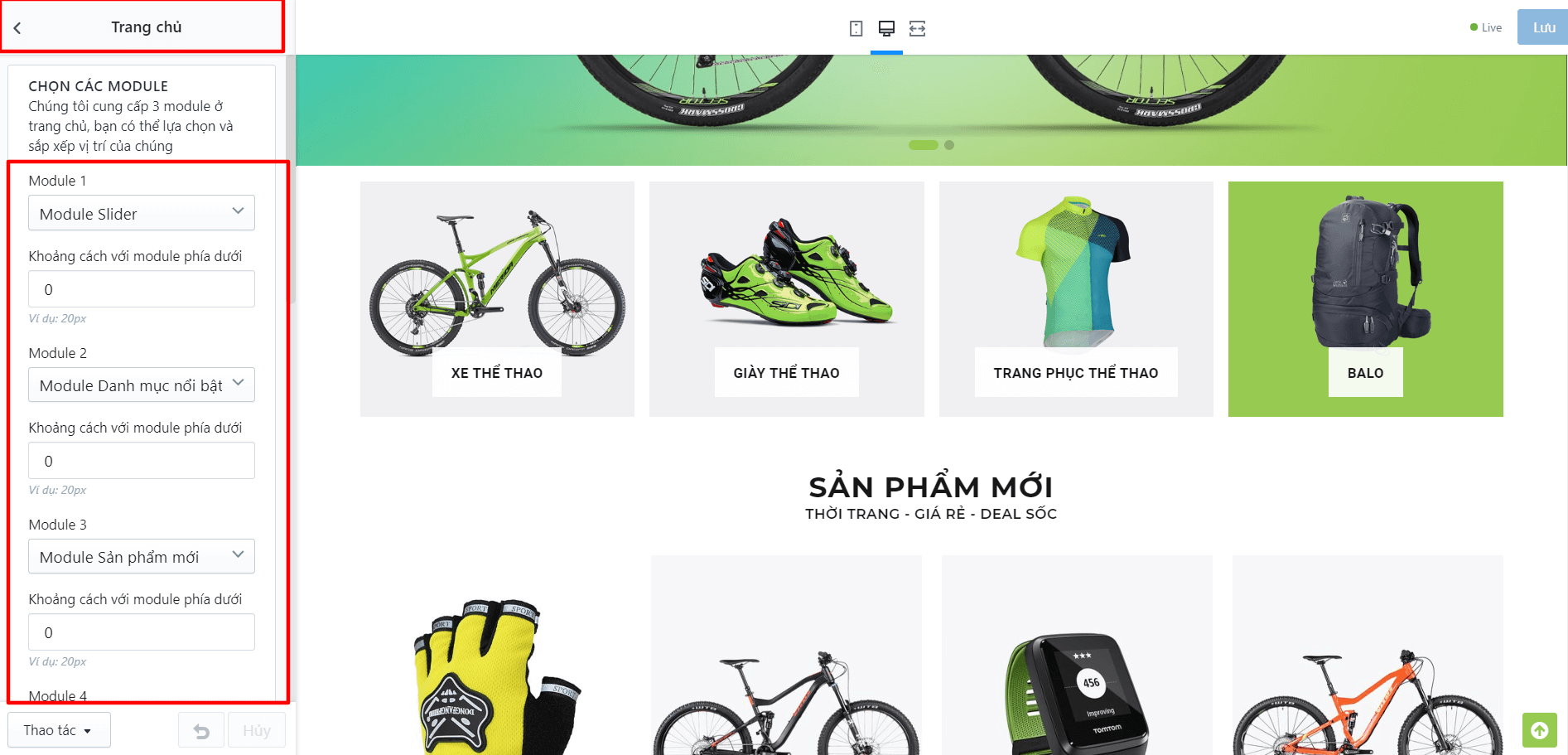Open the Thao tác actions menu
1568x755 pixels.
[x=59, y=730]
